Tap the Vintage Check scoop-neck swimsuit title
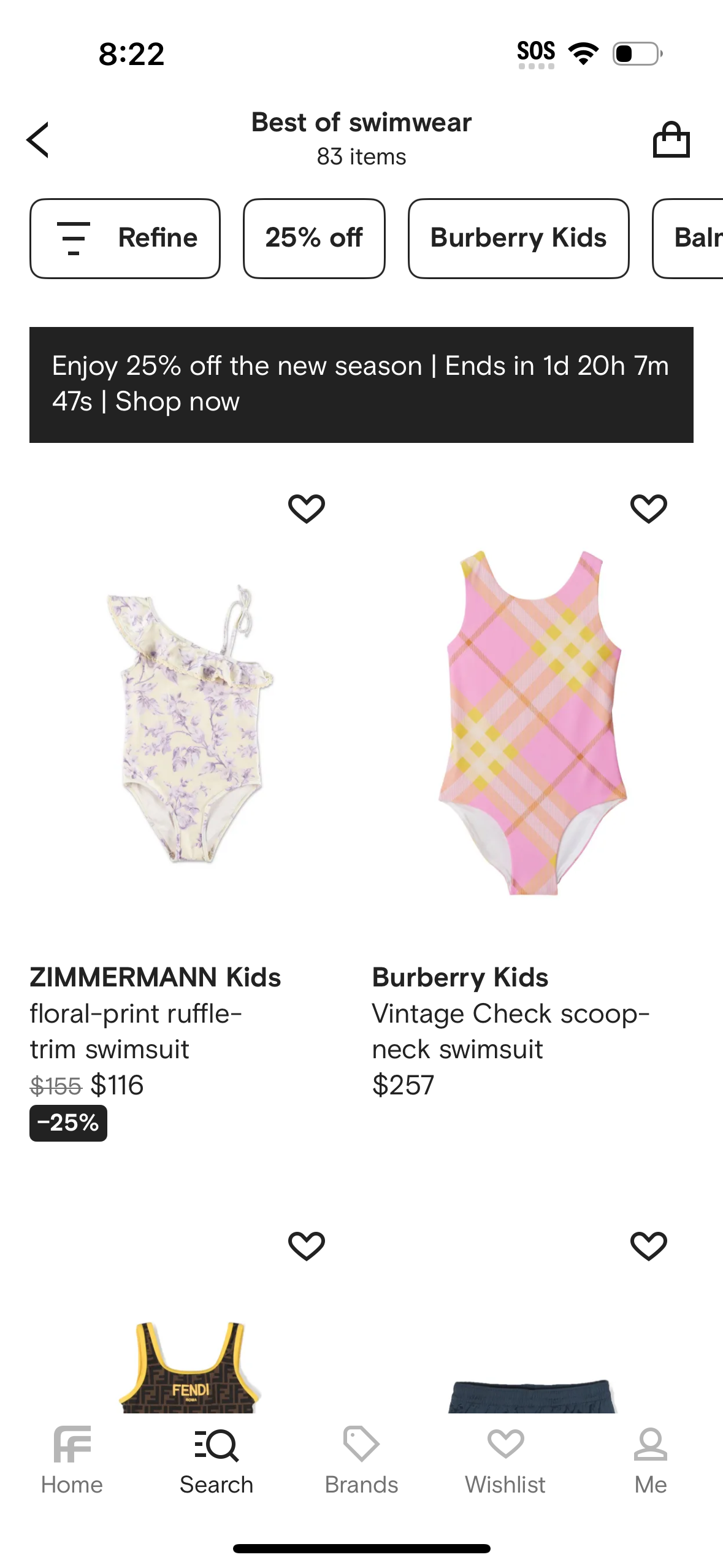Viewport: 723px width, 1568px height. click(x=510, y=1031)
